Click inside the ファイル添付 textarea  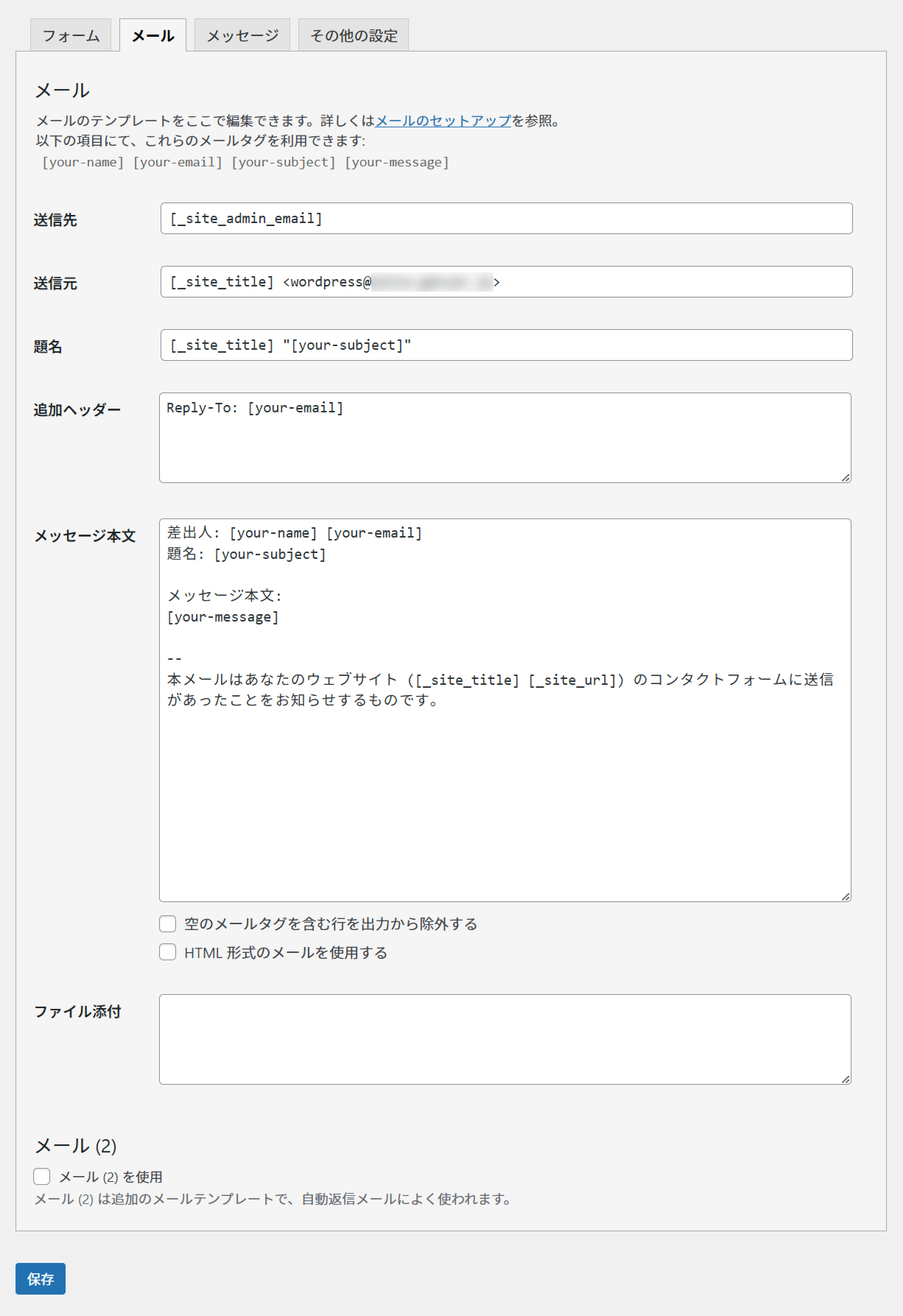coord(505,1039)
